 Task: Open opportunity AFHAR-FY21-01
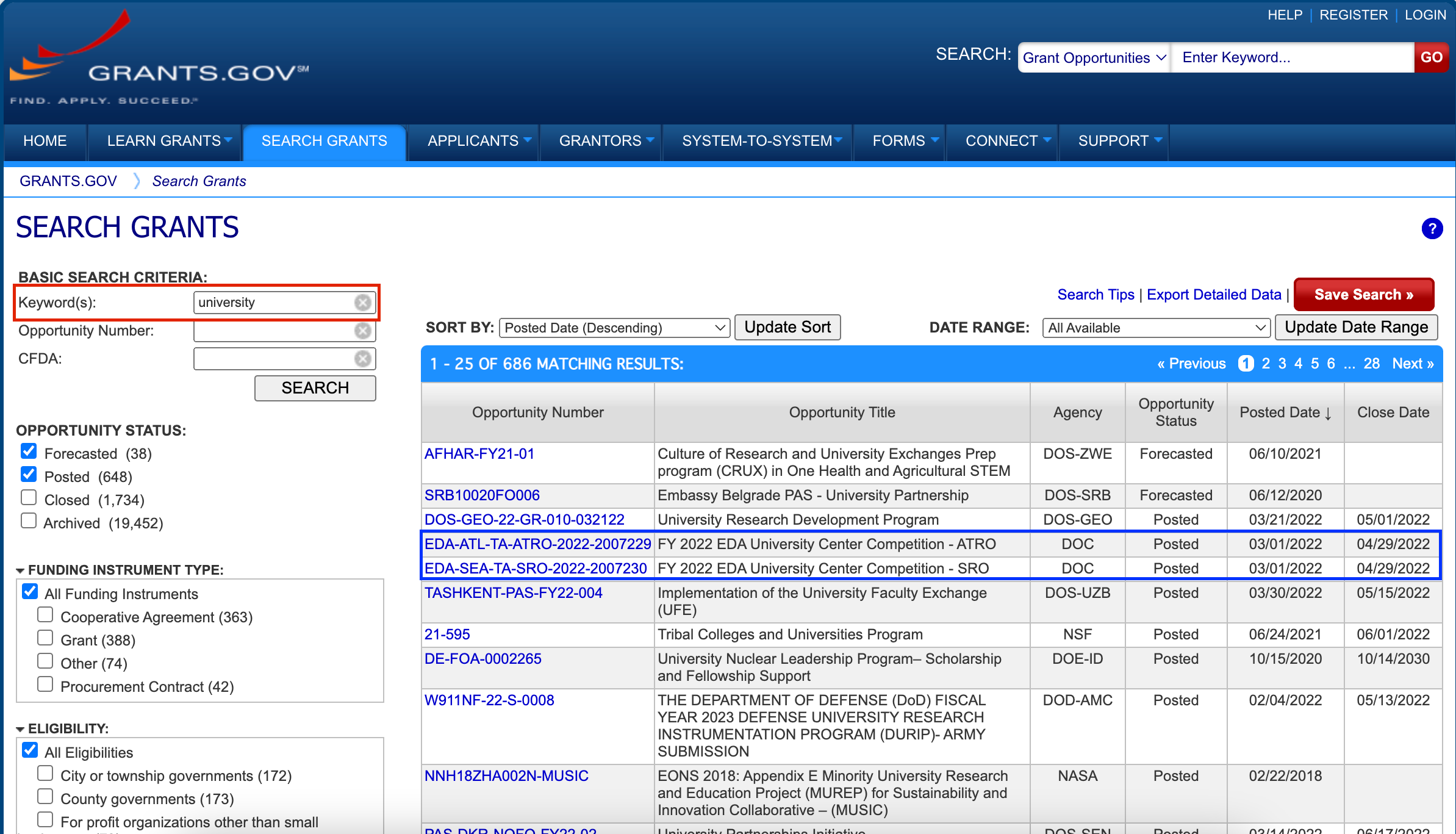(x=479, y=454)
